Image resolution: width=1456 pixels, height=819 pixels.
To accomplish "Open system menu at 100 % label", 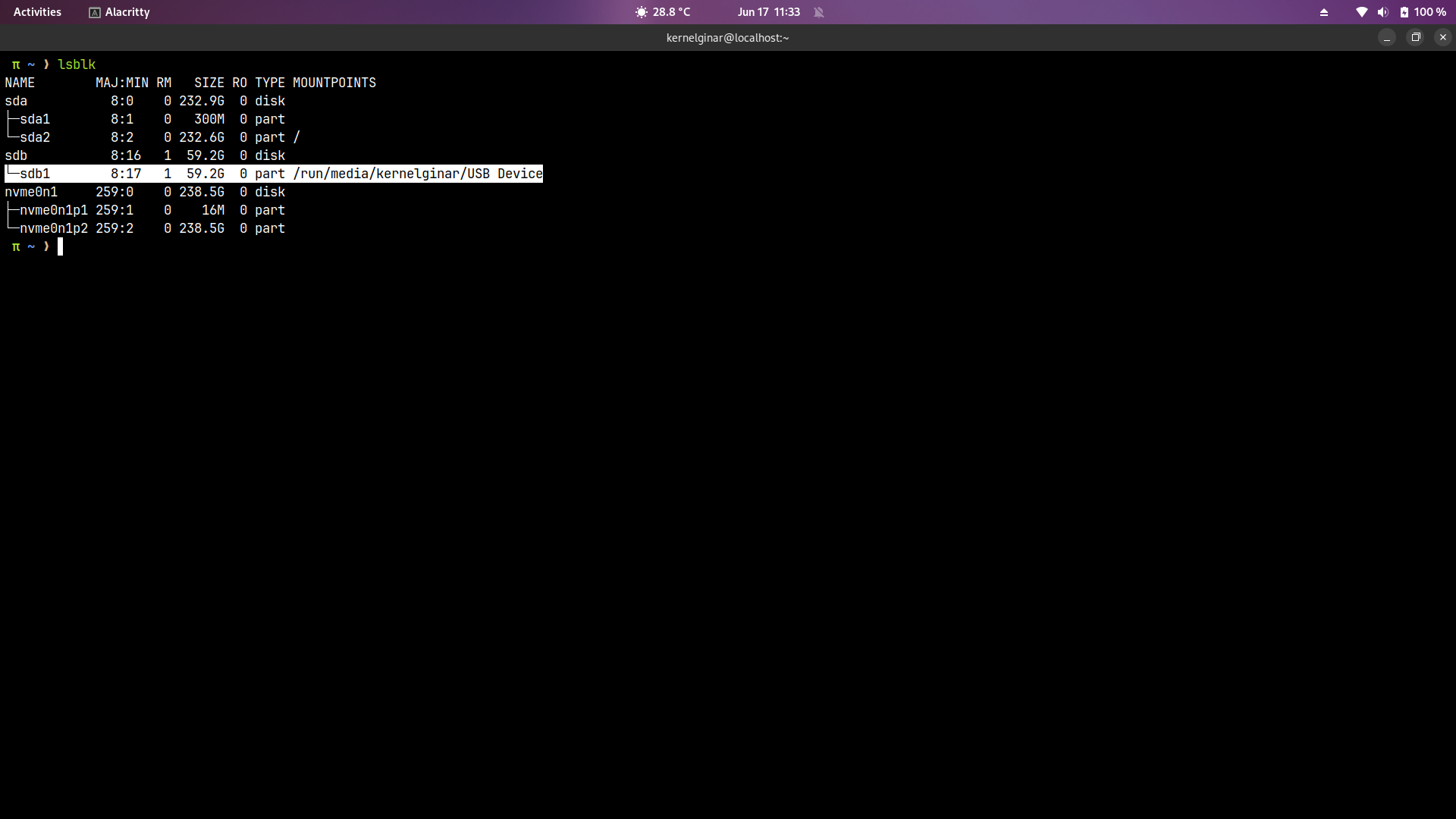I will tap(1429, 12).
